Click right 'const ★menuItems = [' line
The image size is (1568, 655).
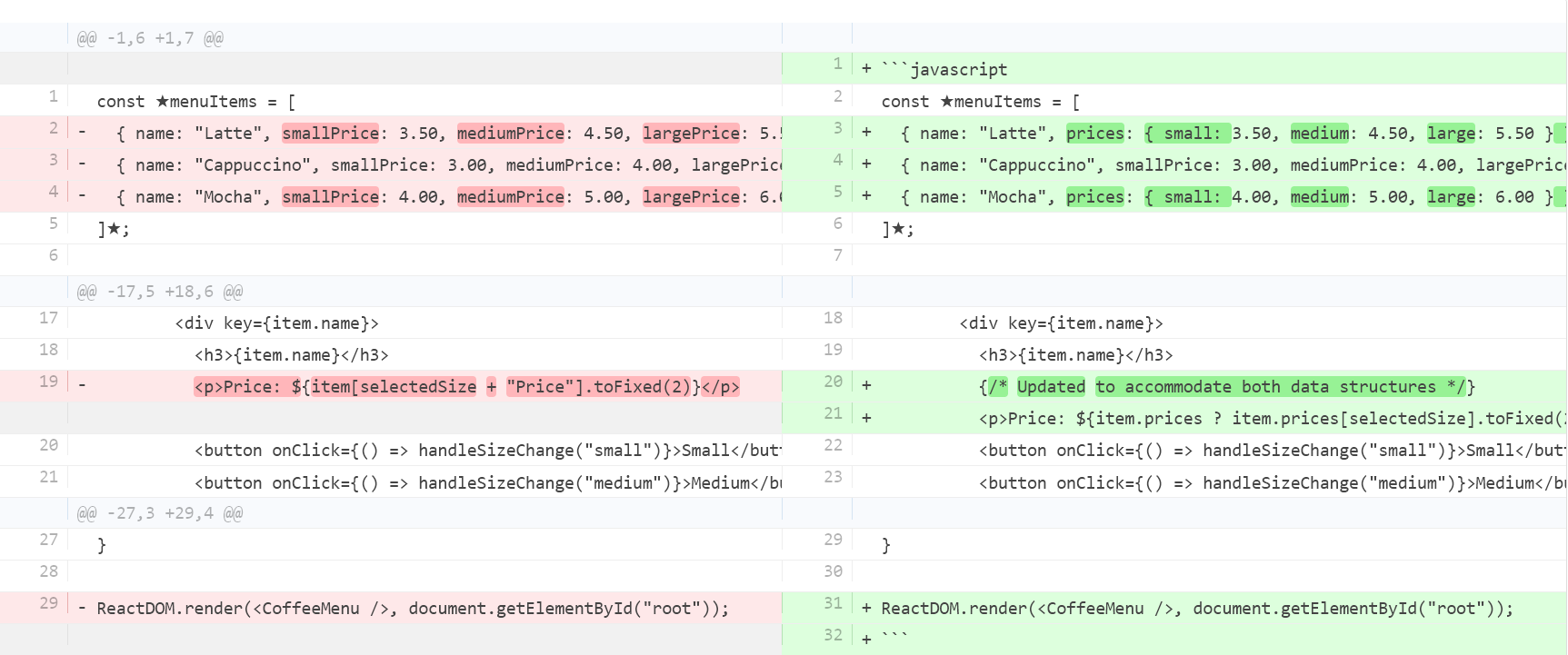[x=981, y=102]
